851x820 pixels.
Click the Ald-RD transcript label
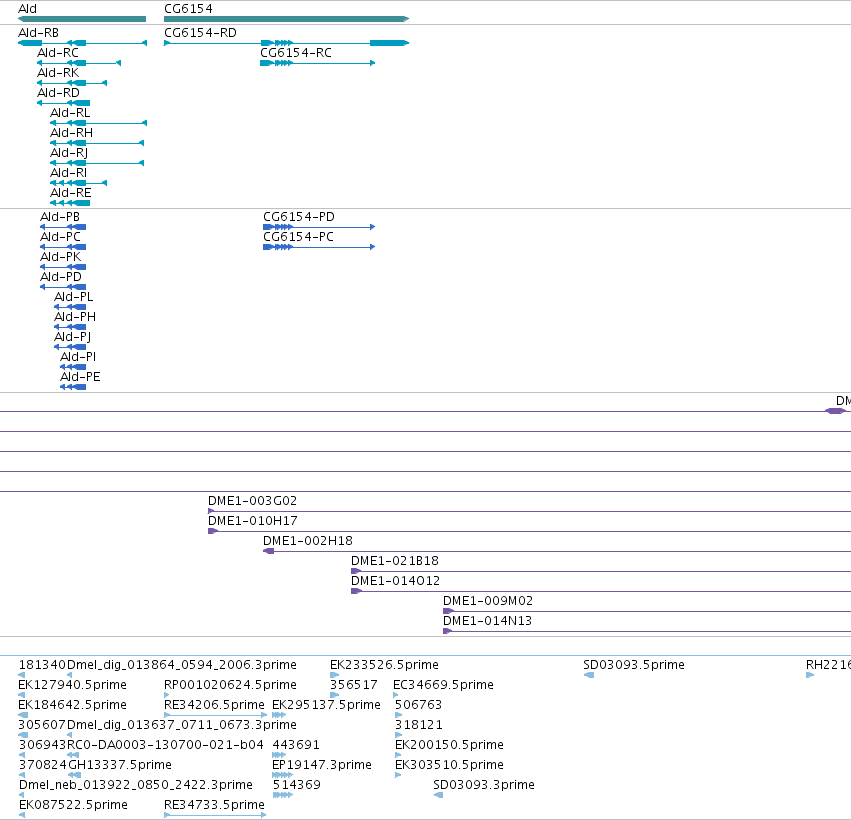tap(58, 93)
